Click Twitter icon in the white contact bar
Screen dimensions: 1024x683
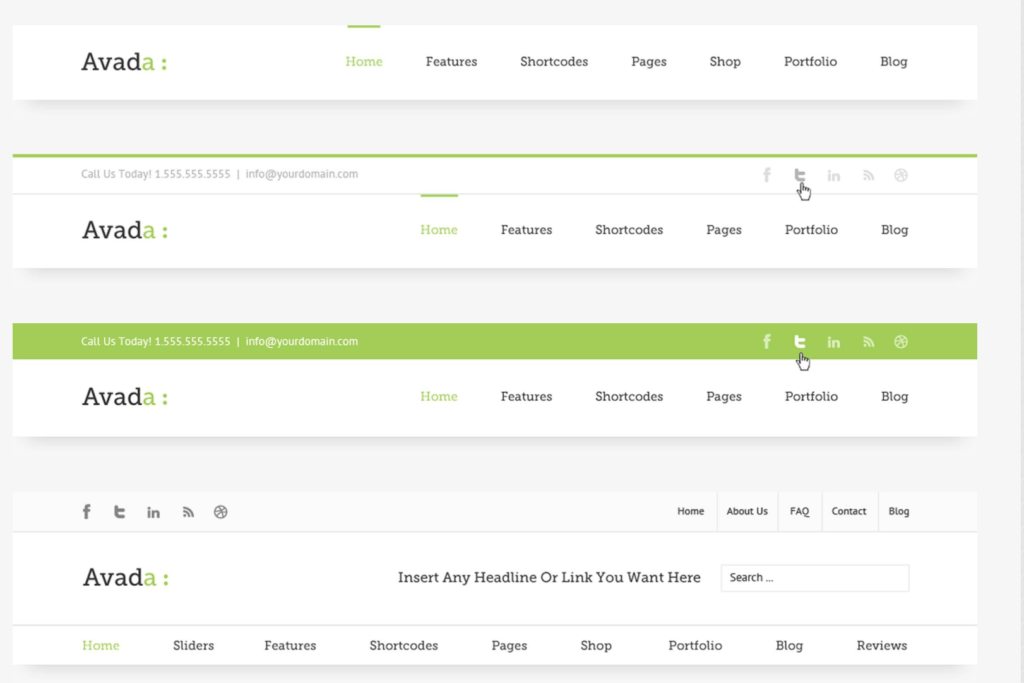pyautogui.click(x=800, y=175)
